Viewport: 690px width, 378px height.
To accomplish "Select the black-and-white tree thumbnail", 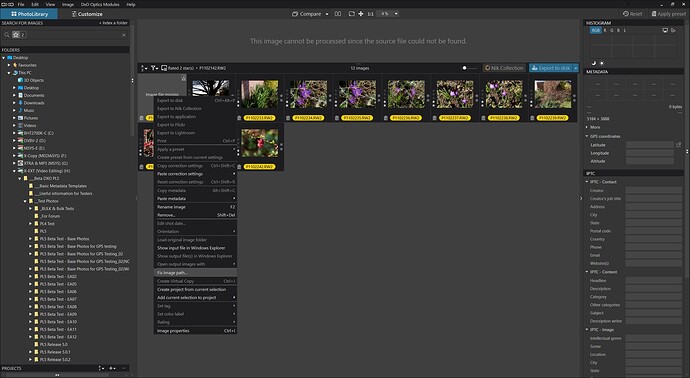I will point(211,88).
